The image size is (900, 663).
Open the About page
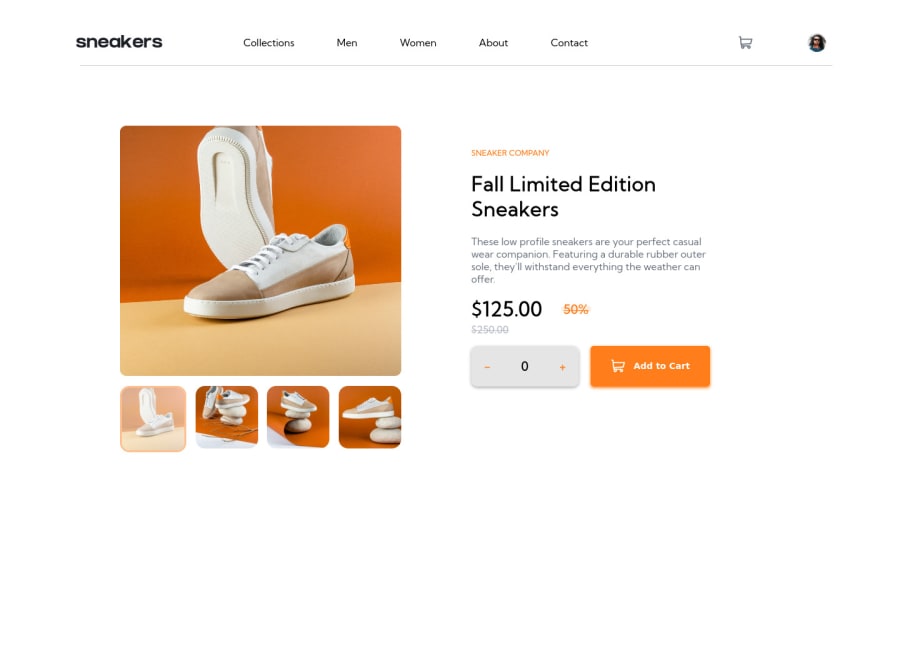[x=493, y=42]
